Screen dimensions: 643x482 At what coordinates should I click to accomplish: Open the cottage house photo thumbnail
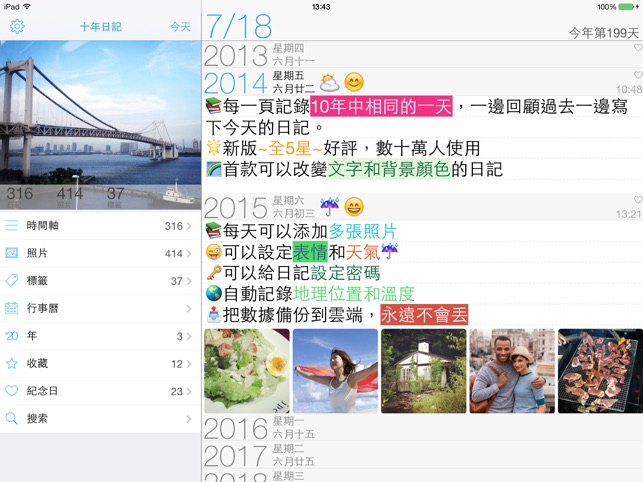coord(424,371)
